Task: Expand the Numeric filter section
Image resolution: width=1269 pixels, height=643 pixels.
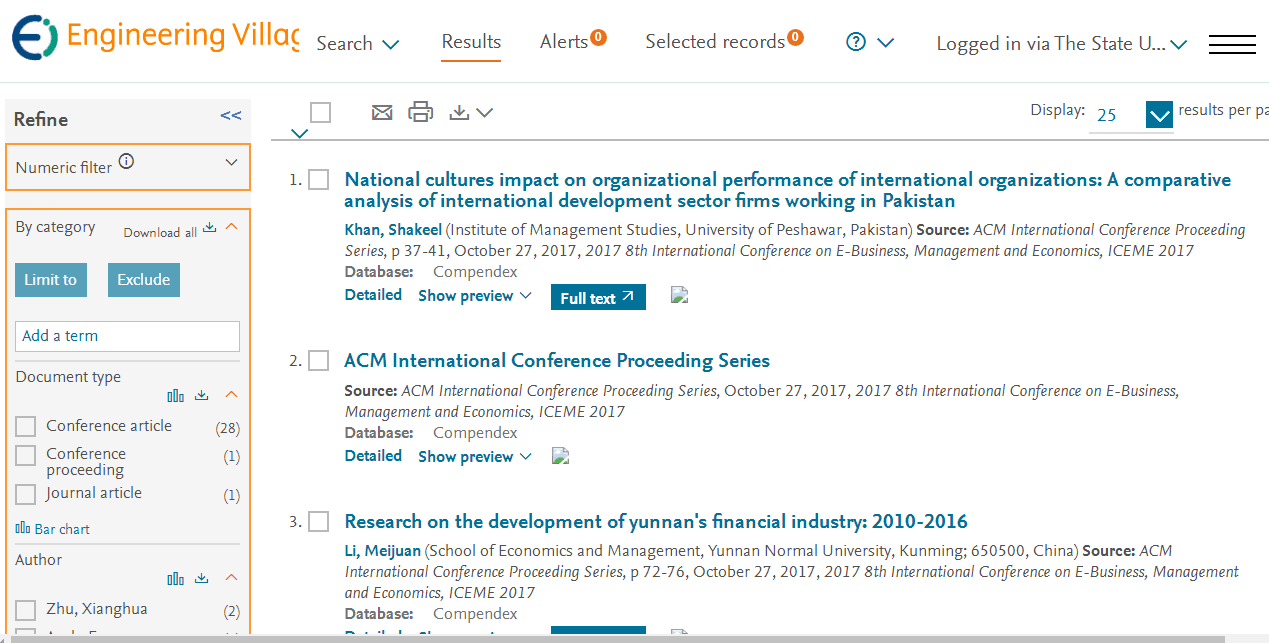Action: point(231,163)
